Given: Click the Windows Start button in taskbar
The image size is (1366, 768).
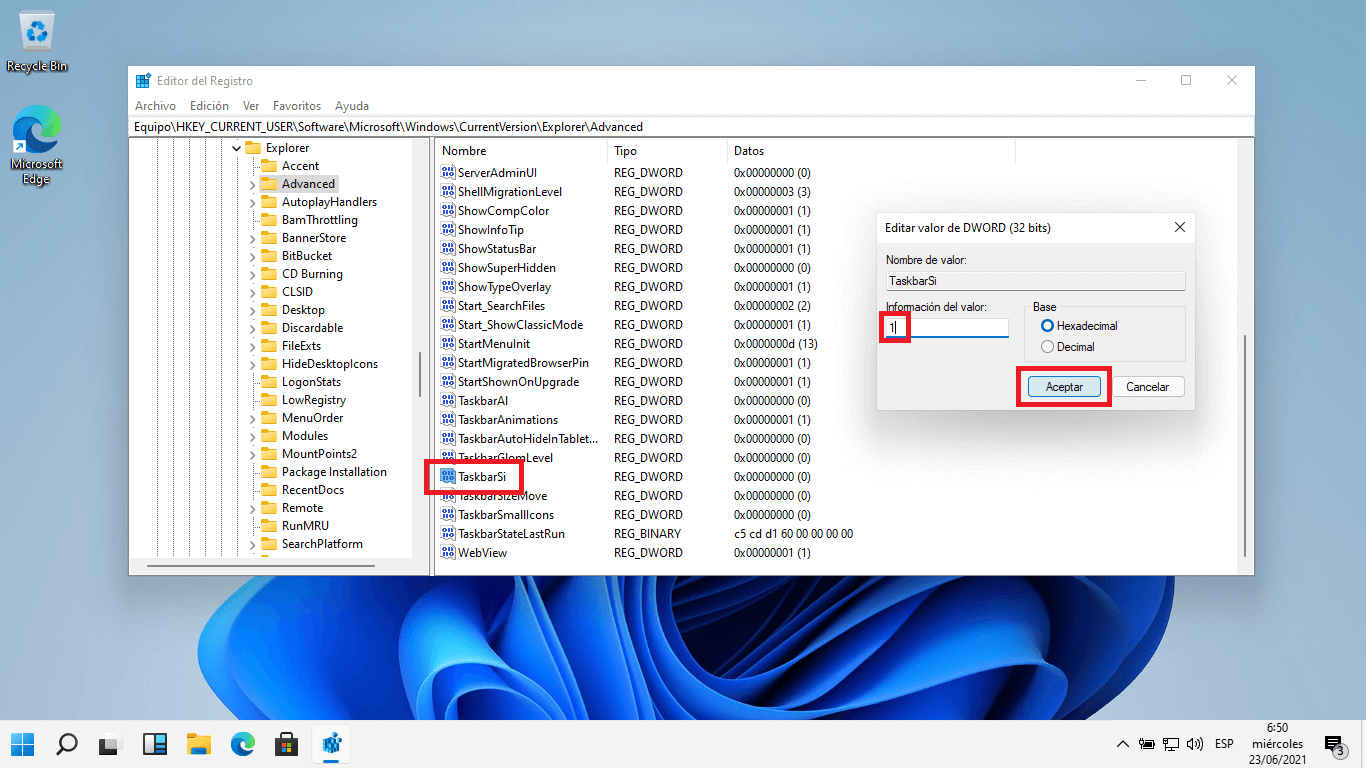Looking at the screenshot, I should pos(22,744).
